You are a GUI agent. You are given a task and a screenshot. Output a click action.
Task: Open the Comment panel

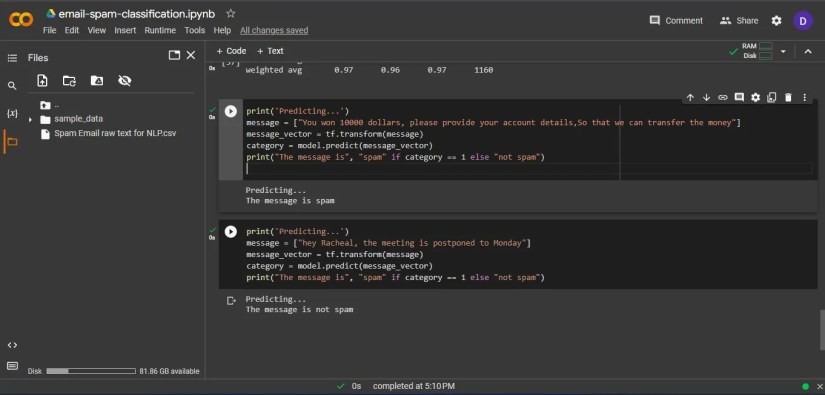point(676,21)
